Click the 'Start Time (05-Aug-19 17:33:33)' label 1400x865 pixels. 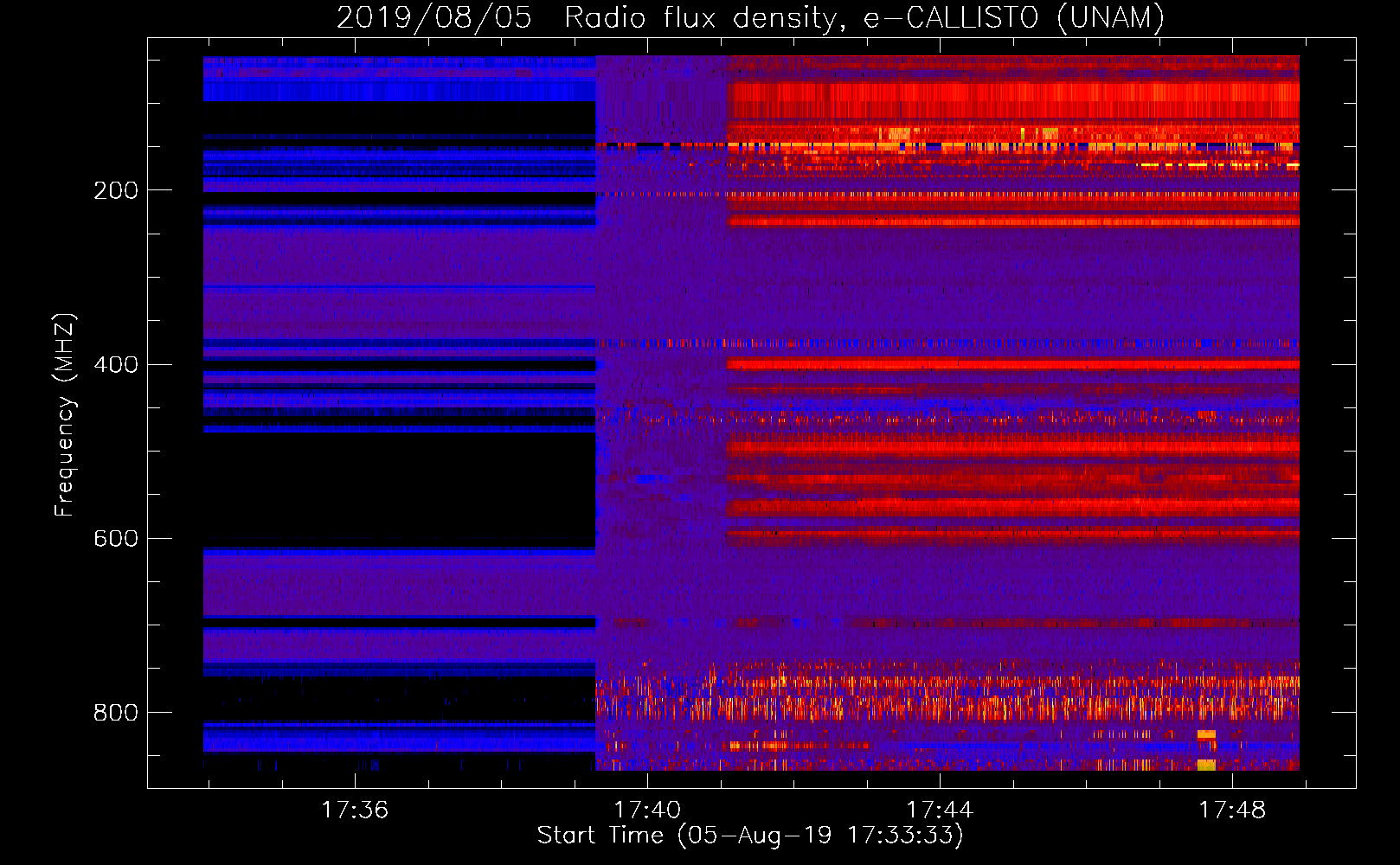click(x=750, y=836)
